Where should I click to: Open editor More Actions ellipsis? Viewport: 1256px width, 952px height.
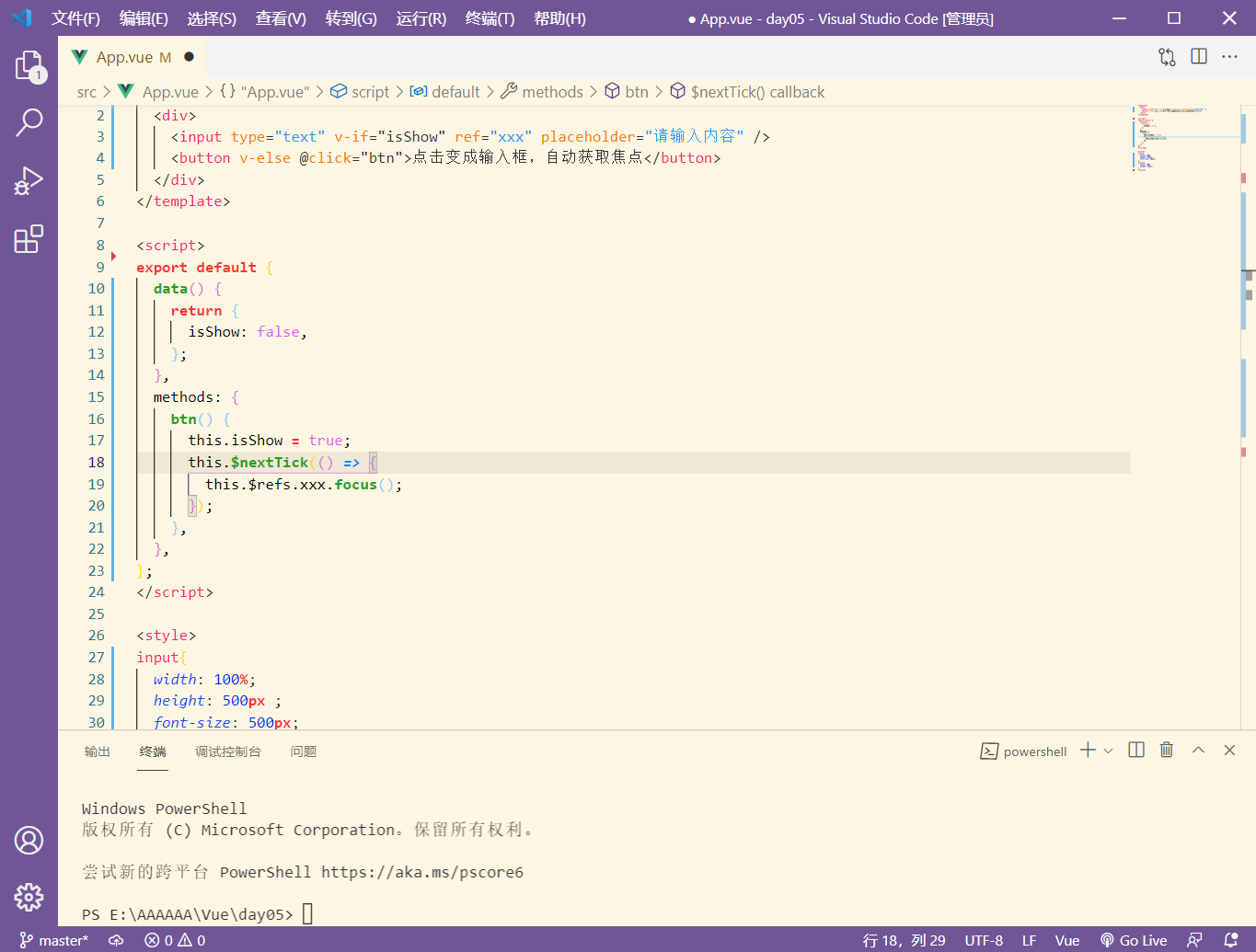pos(1230,57)
